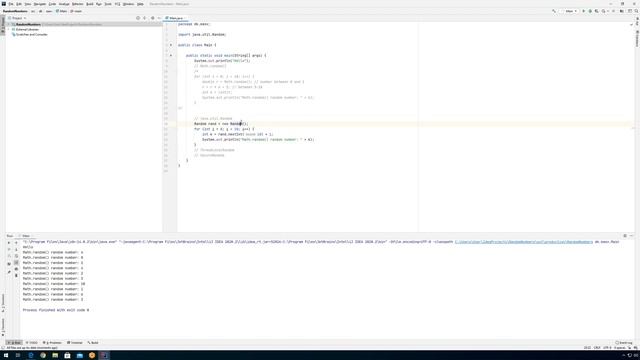Open Microsoft Store from taskbar
The width and height of the screenshot is (640, 360).
coord(67,356)
